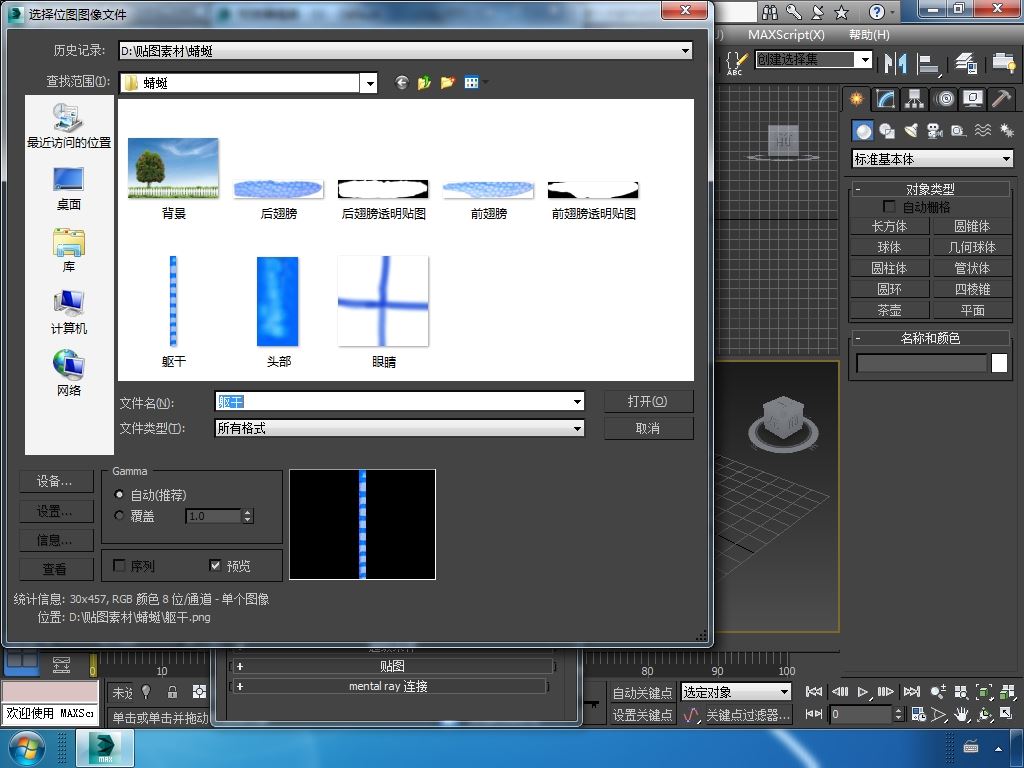Image resolution: width=1024 pixels, height=768 pixels.
Task: Click the object color swatch
Action: [x=999, y=363]
